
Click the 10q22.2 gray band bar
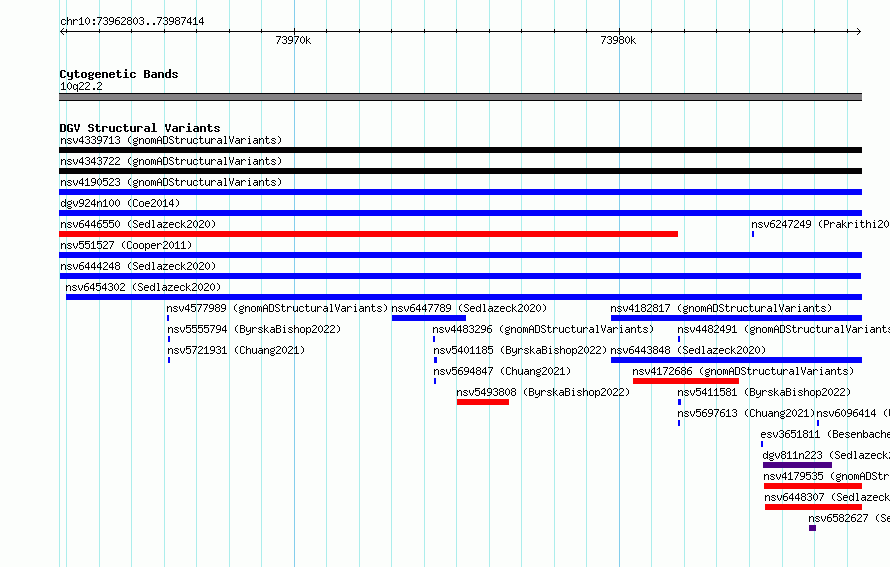pos(460,97)
